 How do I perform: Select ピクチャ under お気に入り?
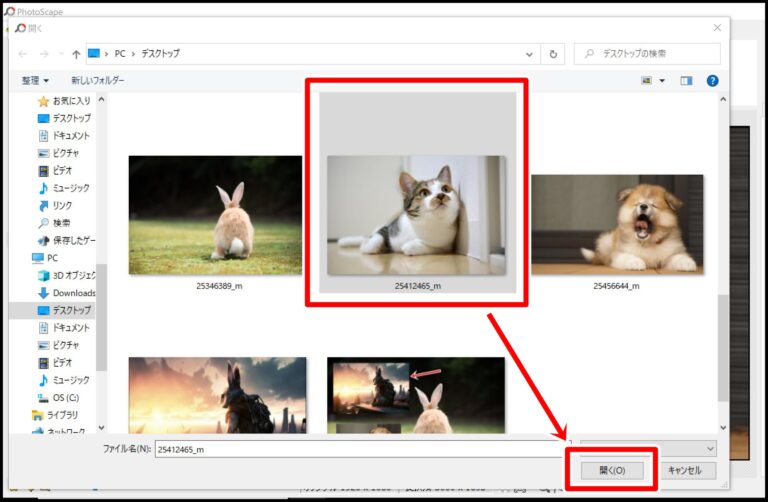[59, 153]
